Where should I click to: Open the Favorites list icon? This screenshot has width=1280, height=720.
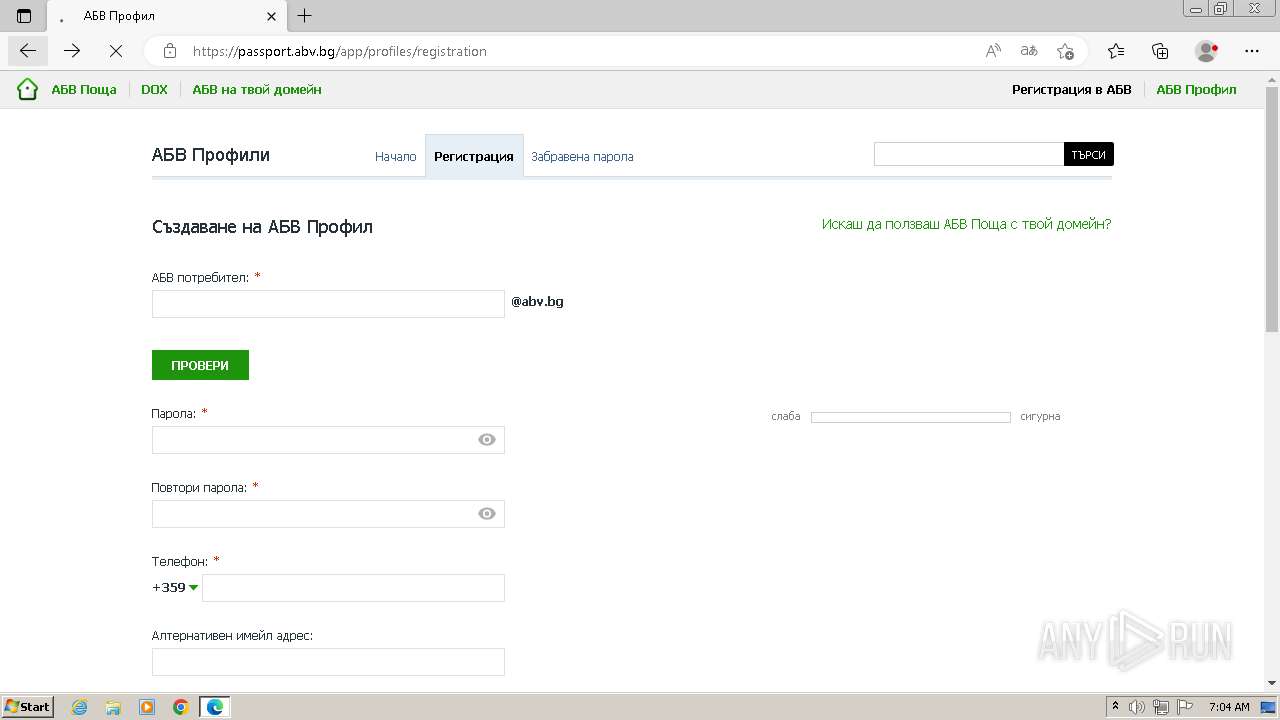1116,51
